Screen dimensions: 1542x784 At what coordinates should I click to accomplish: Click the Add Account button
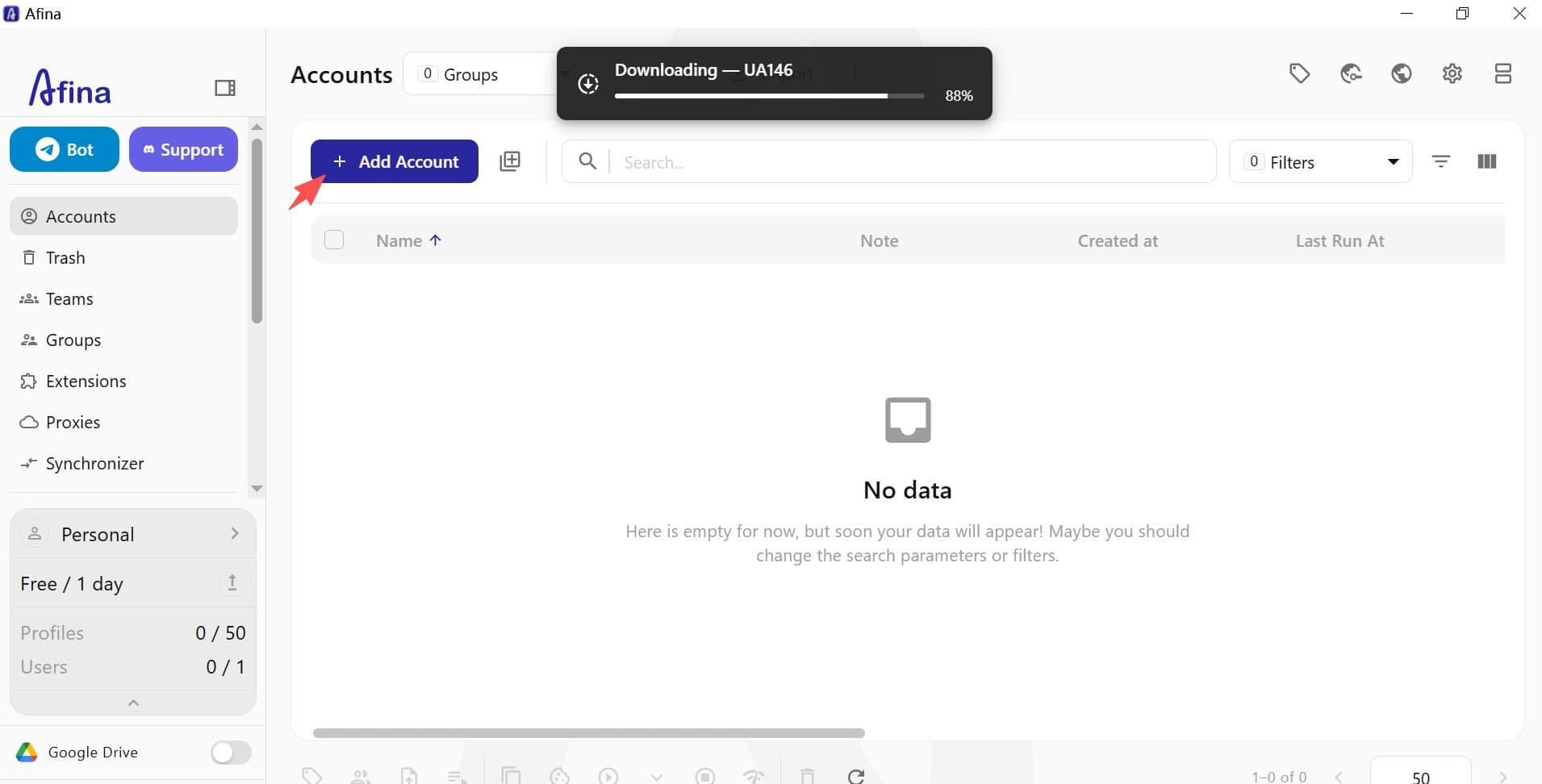click(x=395, y=161)
